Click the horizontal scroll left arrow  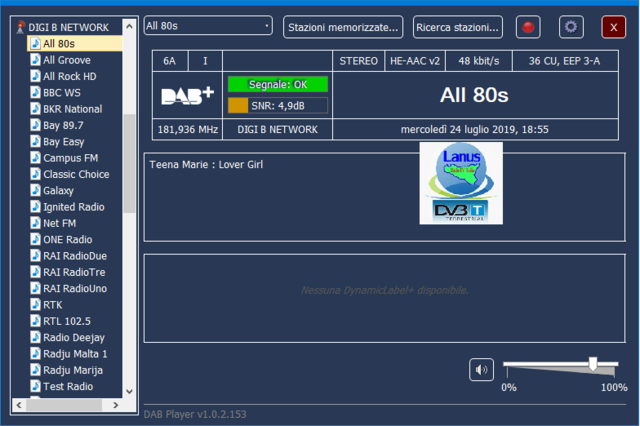coord(19,405)
